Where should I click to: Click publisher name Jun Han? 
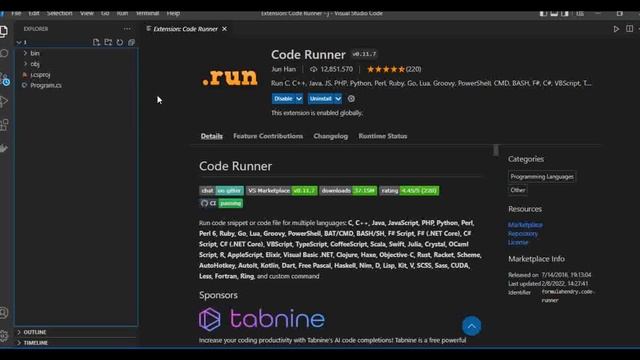[x=283, y=69]
